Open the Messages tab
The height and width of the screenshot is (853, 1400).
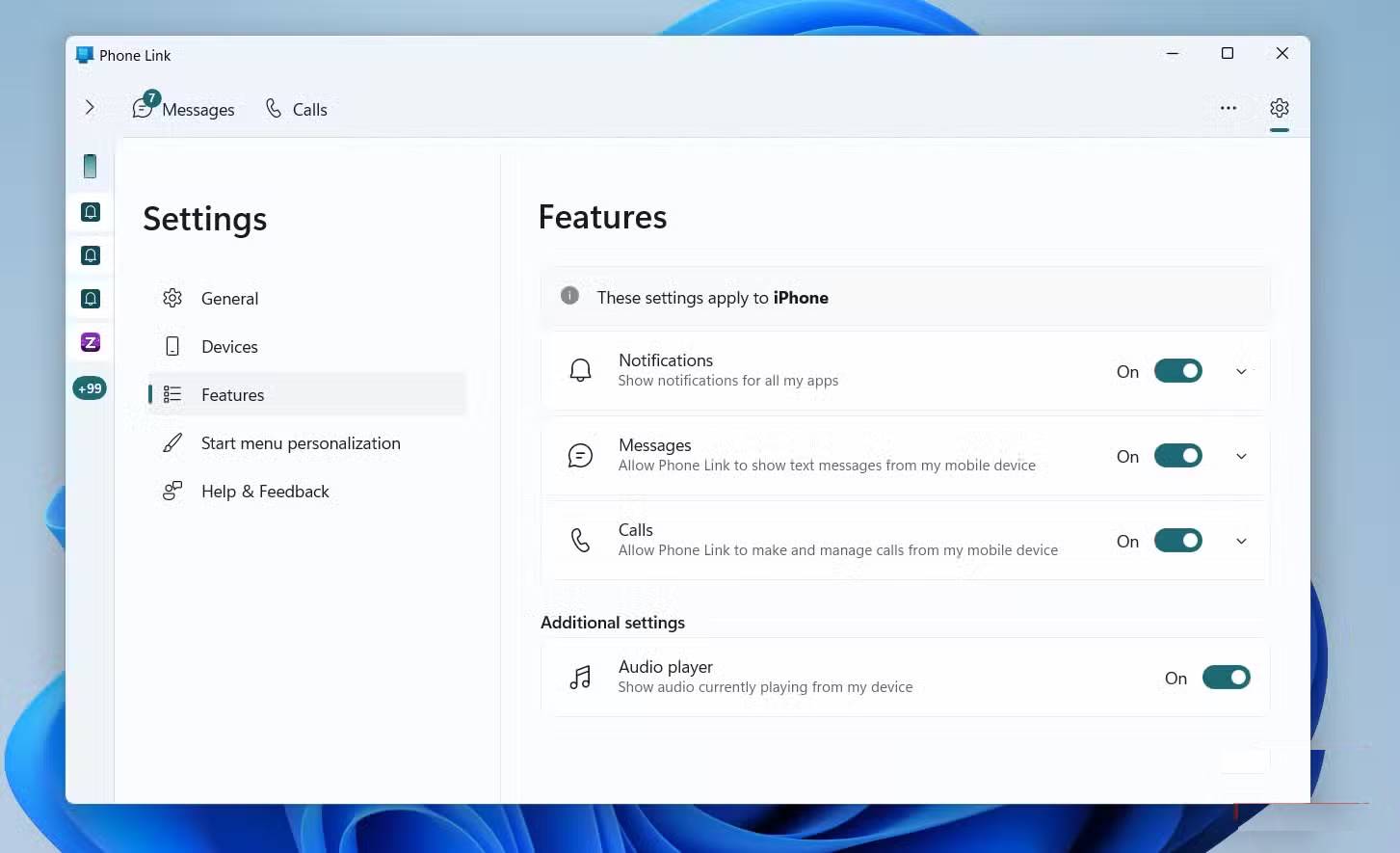click(x=184, y=109)
